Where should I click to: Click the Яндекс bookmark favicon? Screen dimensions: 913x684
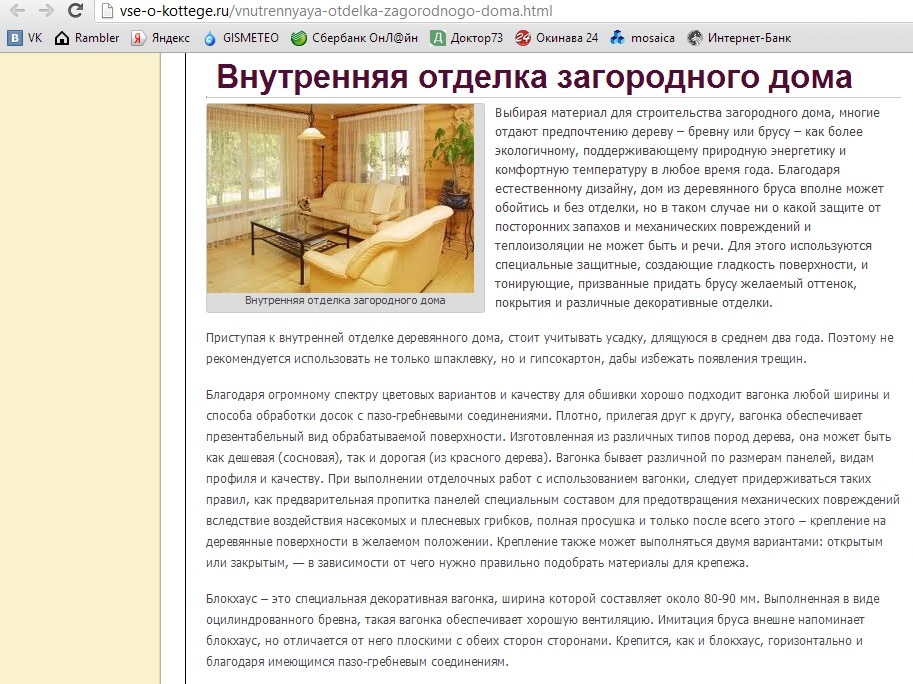point(138,38)
